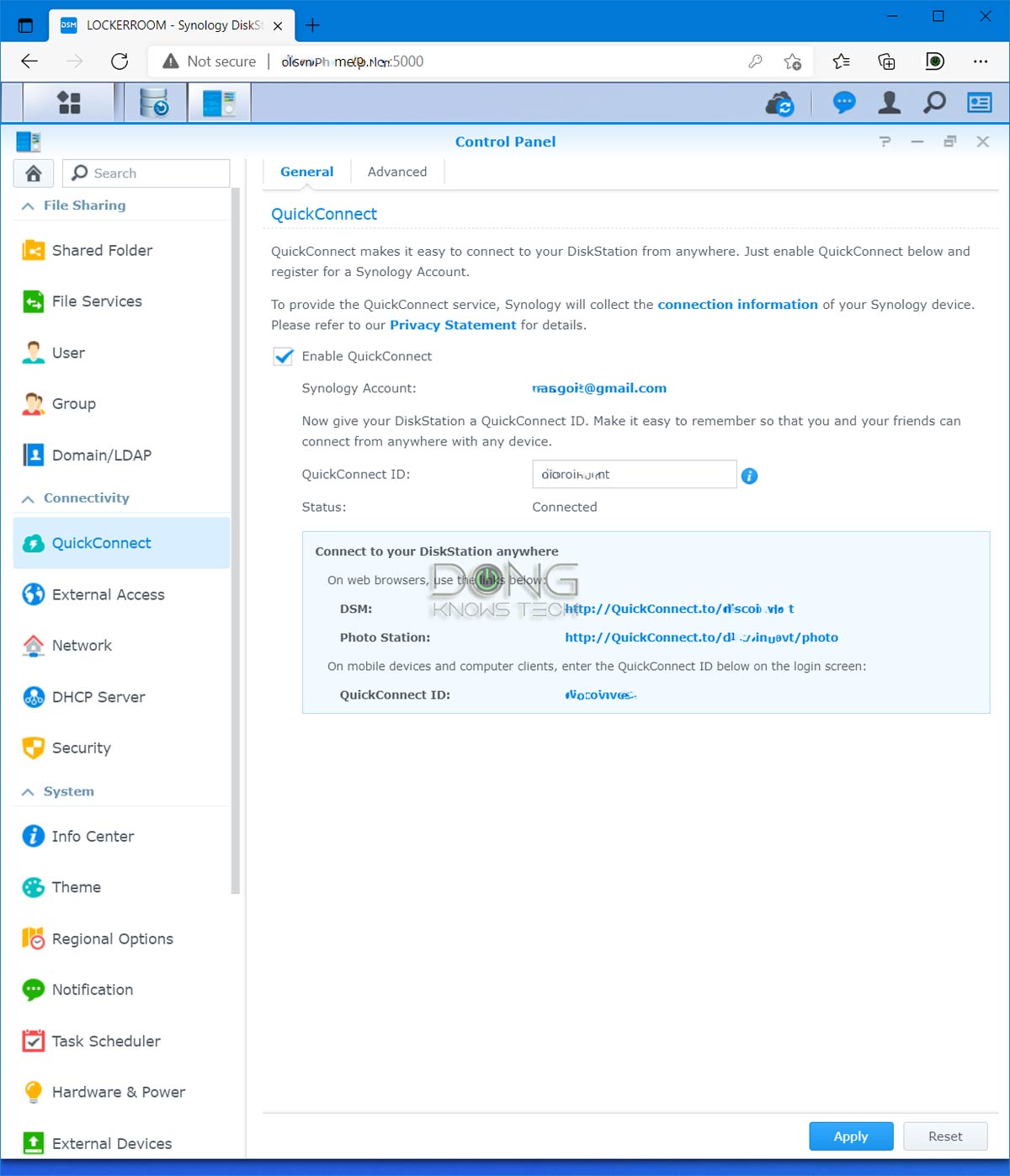The width and height of the screenshot is (1010, 1176).
Task: Open the Photo Station URL link
Action: pyautogui.click(x=701, y=637)
